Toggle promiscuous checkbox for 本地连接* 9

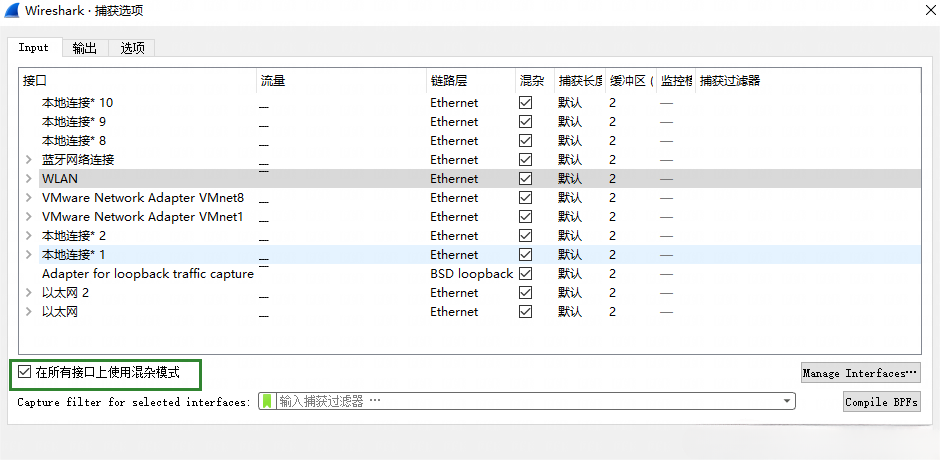[526, 122]
